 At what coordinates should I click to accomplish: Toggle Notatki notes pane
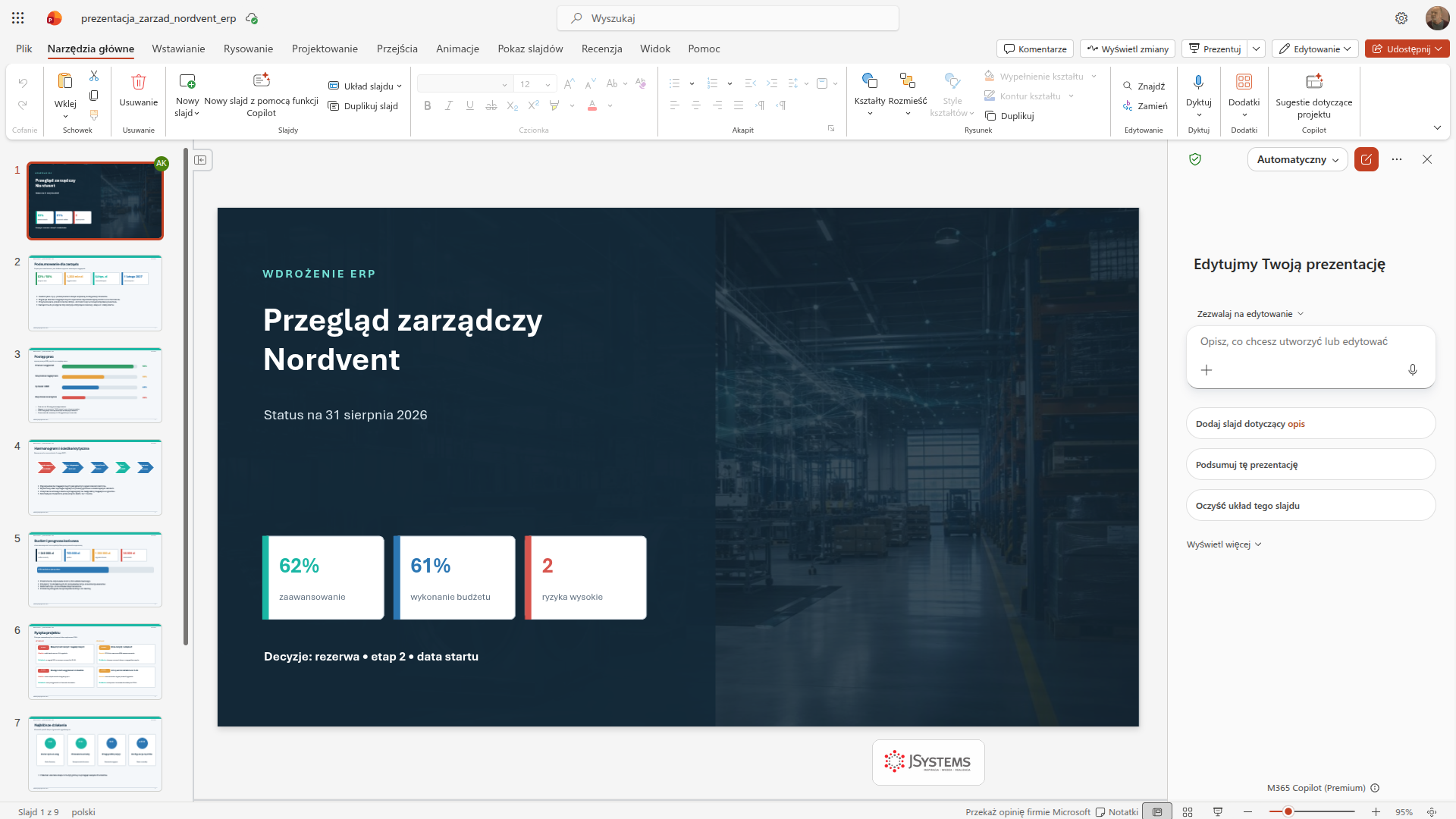pos(1116,811)
